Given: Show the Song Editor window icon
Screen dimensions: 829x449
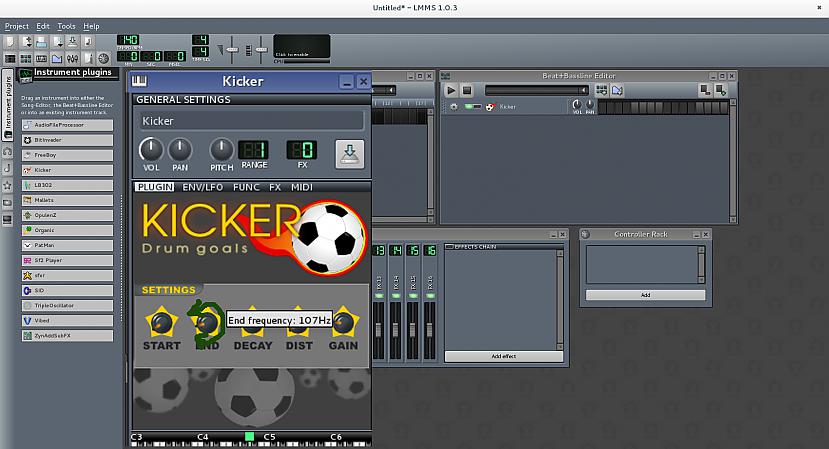Looking at the screenshot, I should 10,58.
